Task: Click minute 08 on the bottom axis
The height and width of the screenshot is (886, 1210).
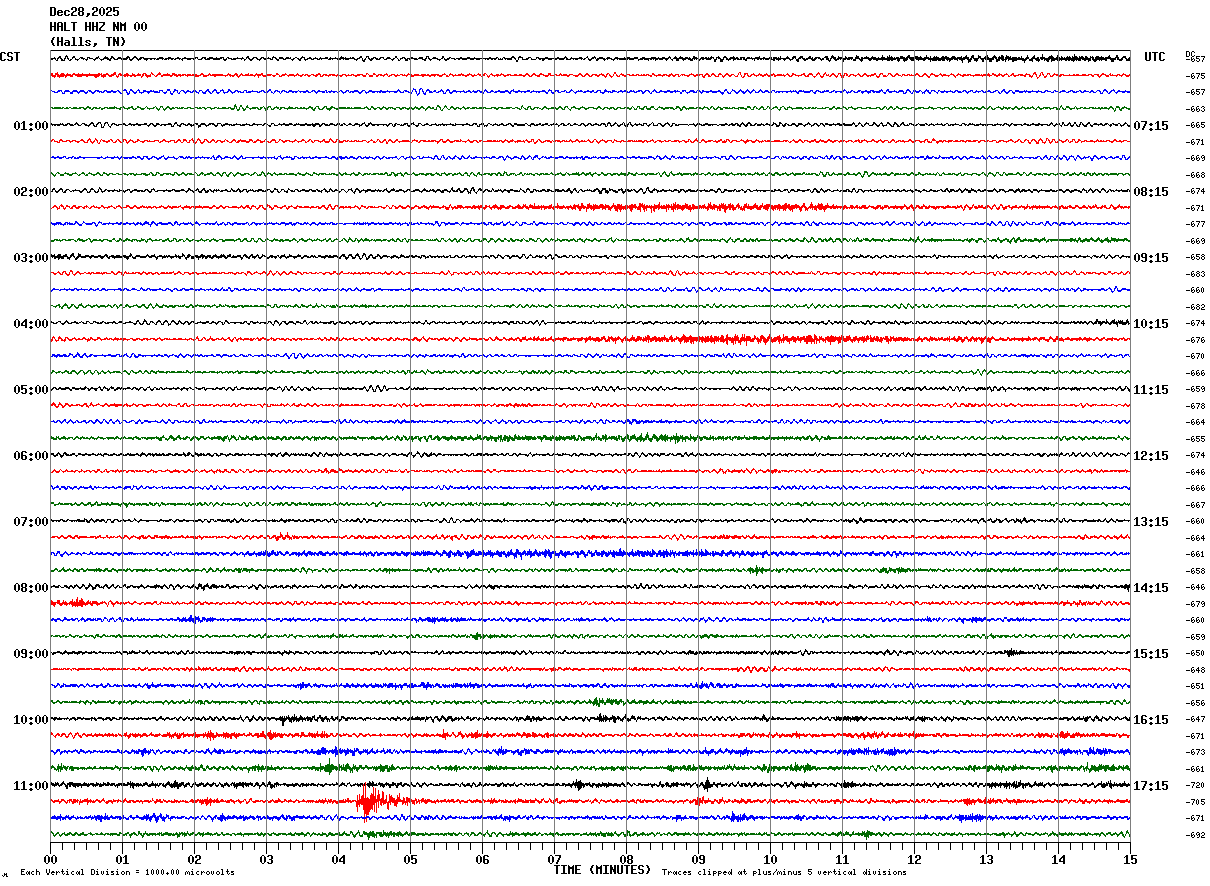Action: click(626, 859)
